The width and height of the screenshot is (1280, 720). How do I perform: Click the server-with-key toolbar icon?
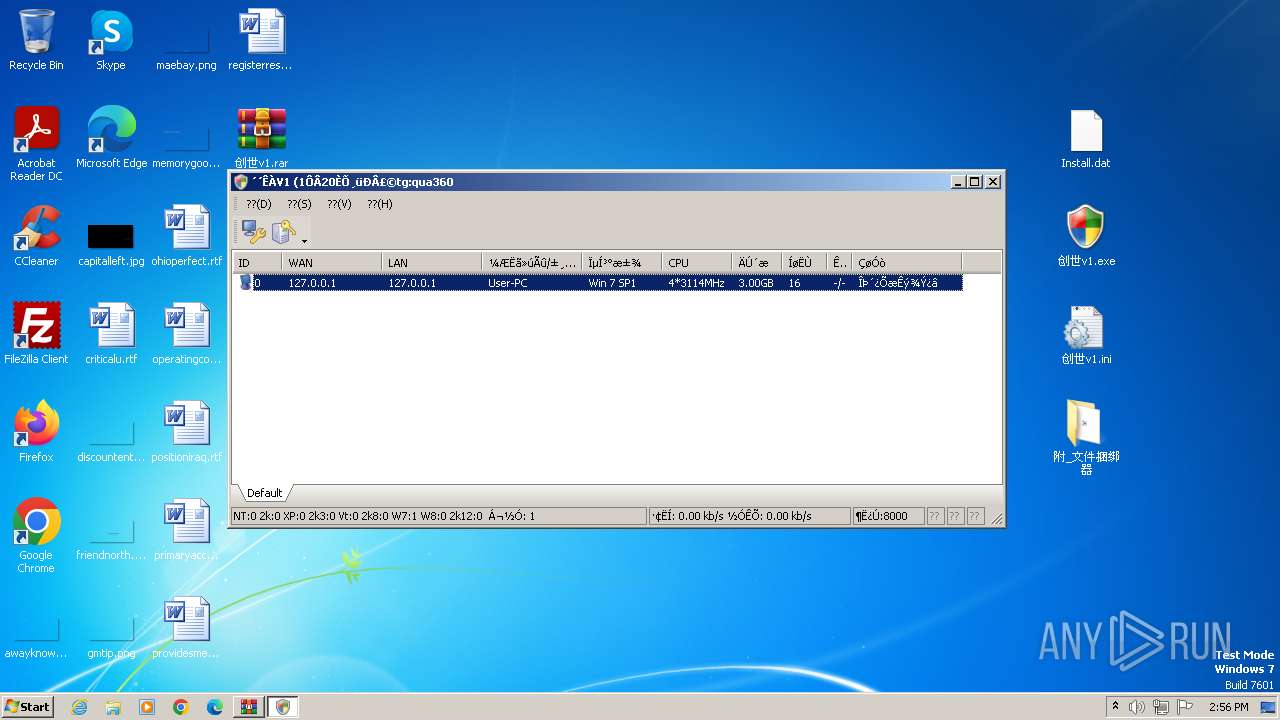click(x=284, y=232)
